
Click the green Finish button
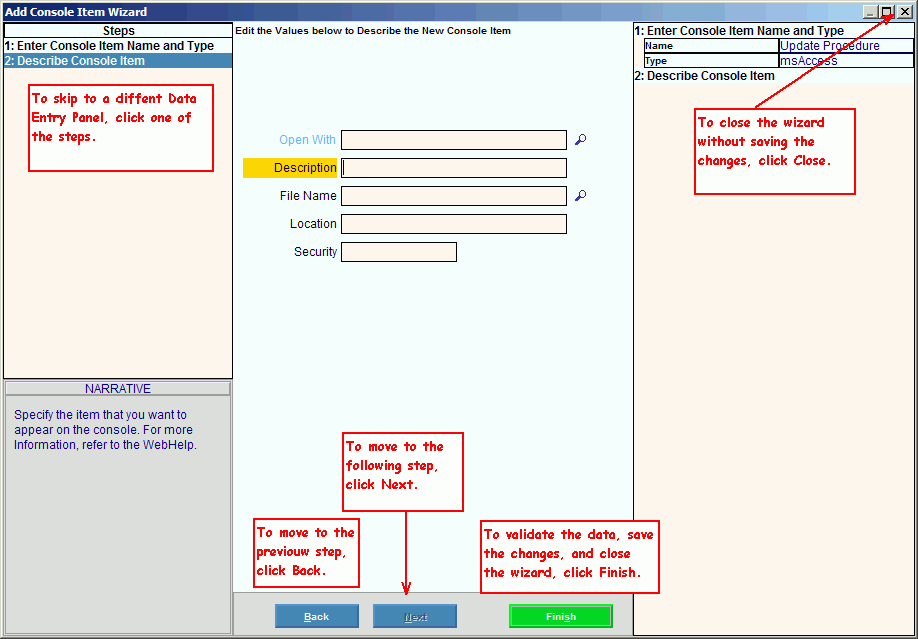pos(561,616)
